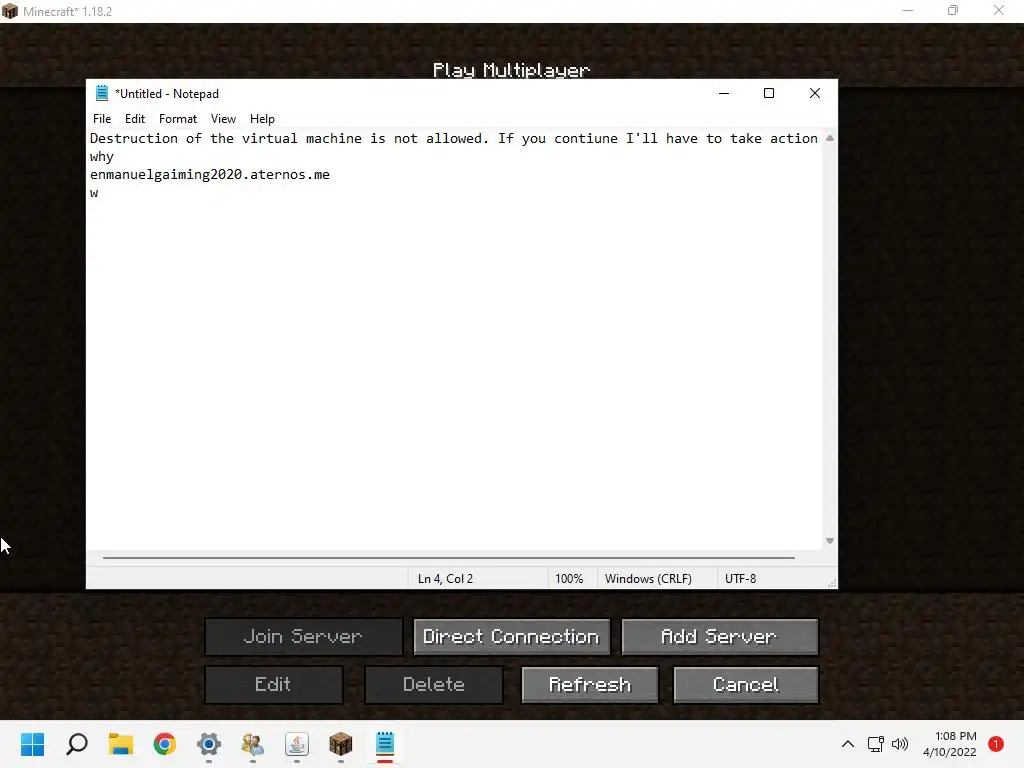1024x768 pixels.
Task: Place cursor in 'enmanuelgaiming2020.aternos.me' line
Action: (210, 174)
